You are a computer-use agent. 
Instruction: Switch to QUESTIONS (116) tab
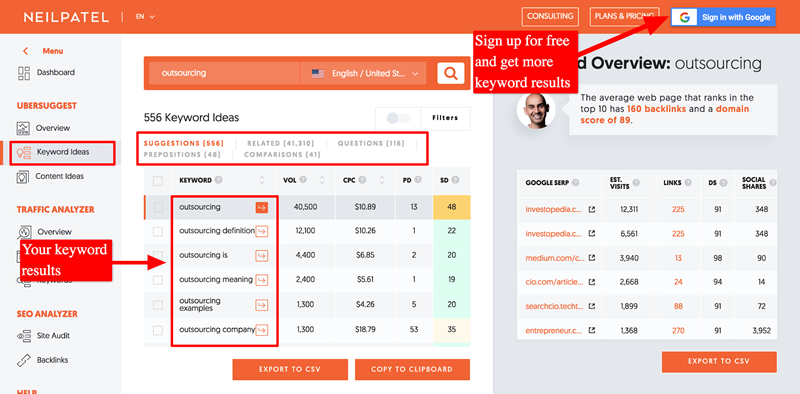[371, 143]
